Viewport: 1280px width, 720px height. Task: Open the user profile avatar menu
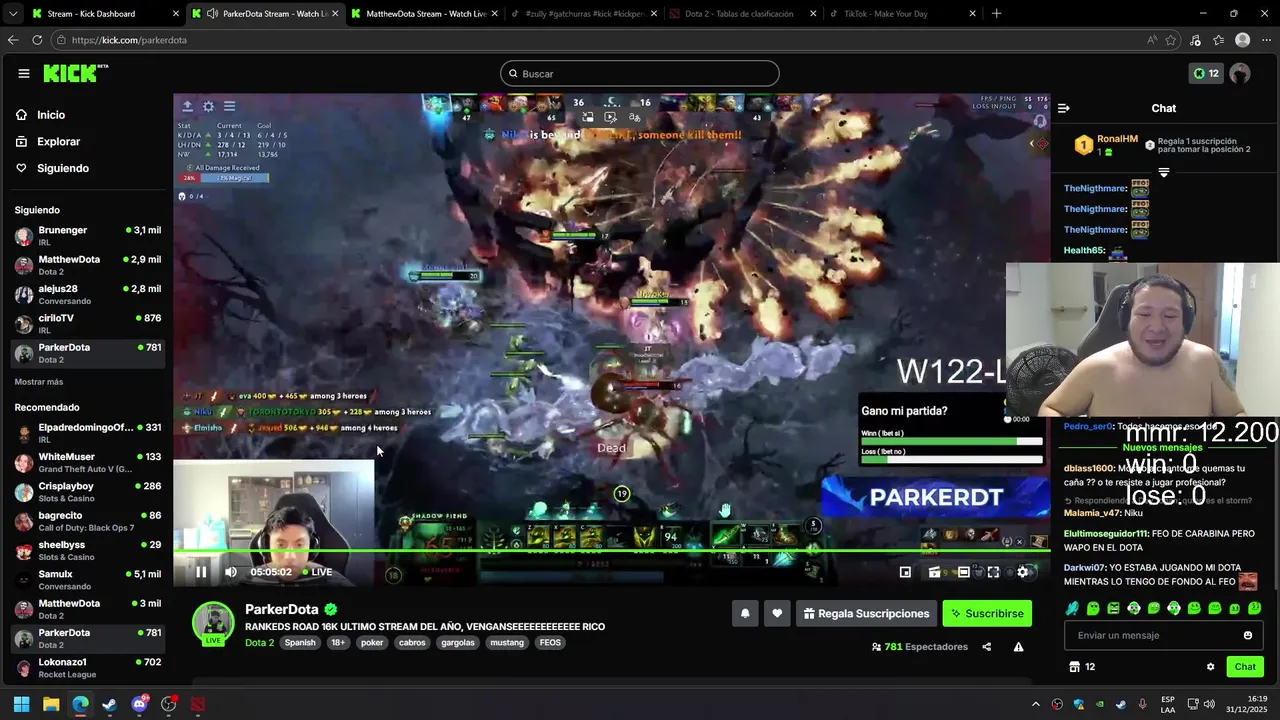(1240, 73)
